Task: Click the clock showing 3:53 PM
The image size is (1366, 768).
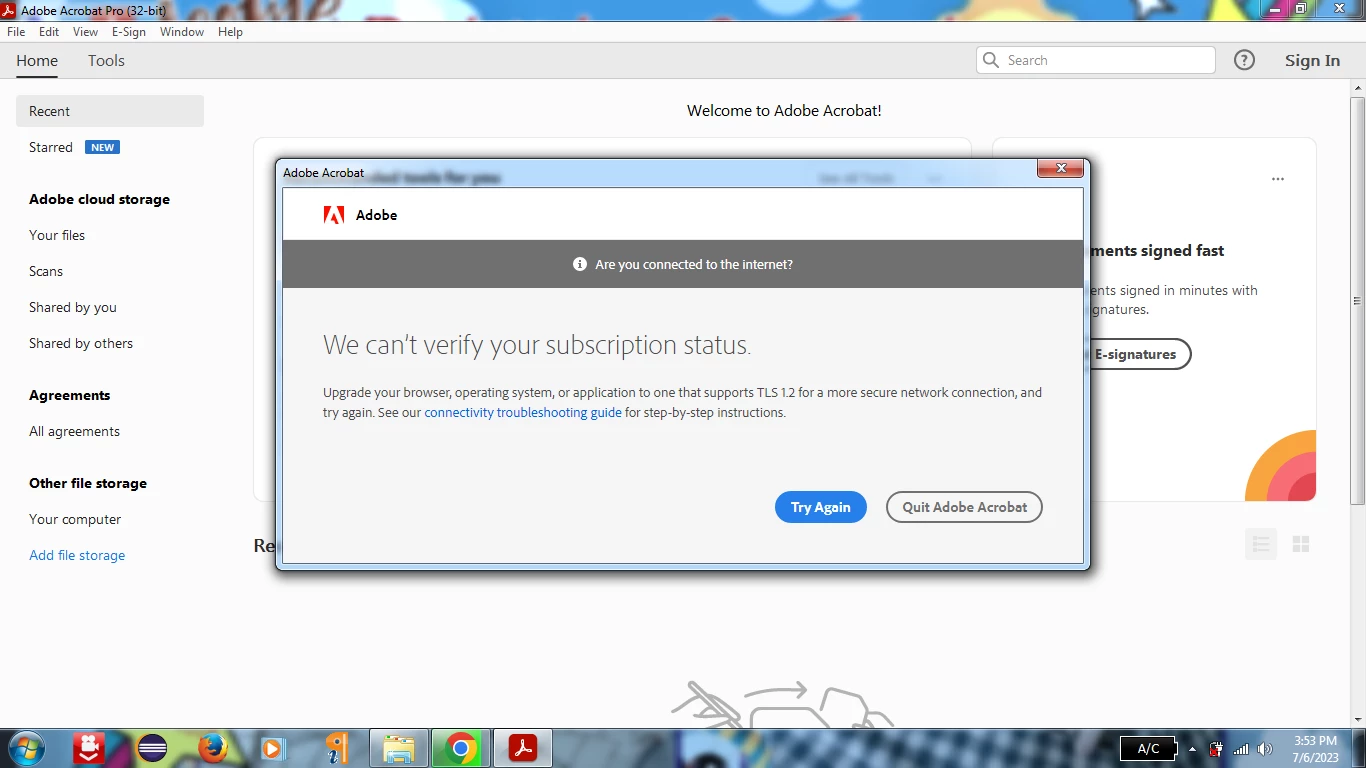Action: [1315, 741]
